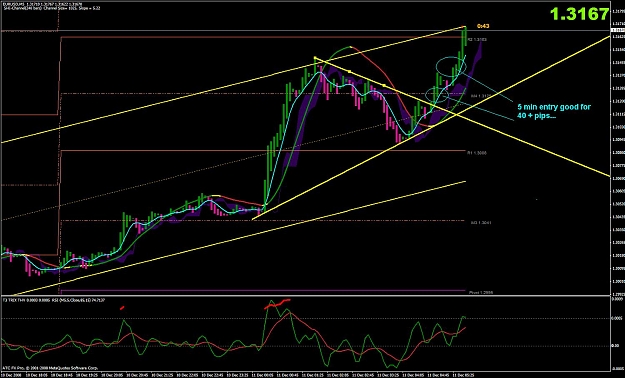
Task: Click the 11 Dec 00:05 label on time axis
Action: (263, 374)
